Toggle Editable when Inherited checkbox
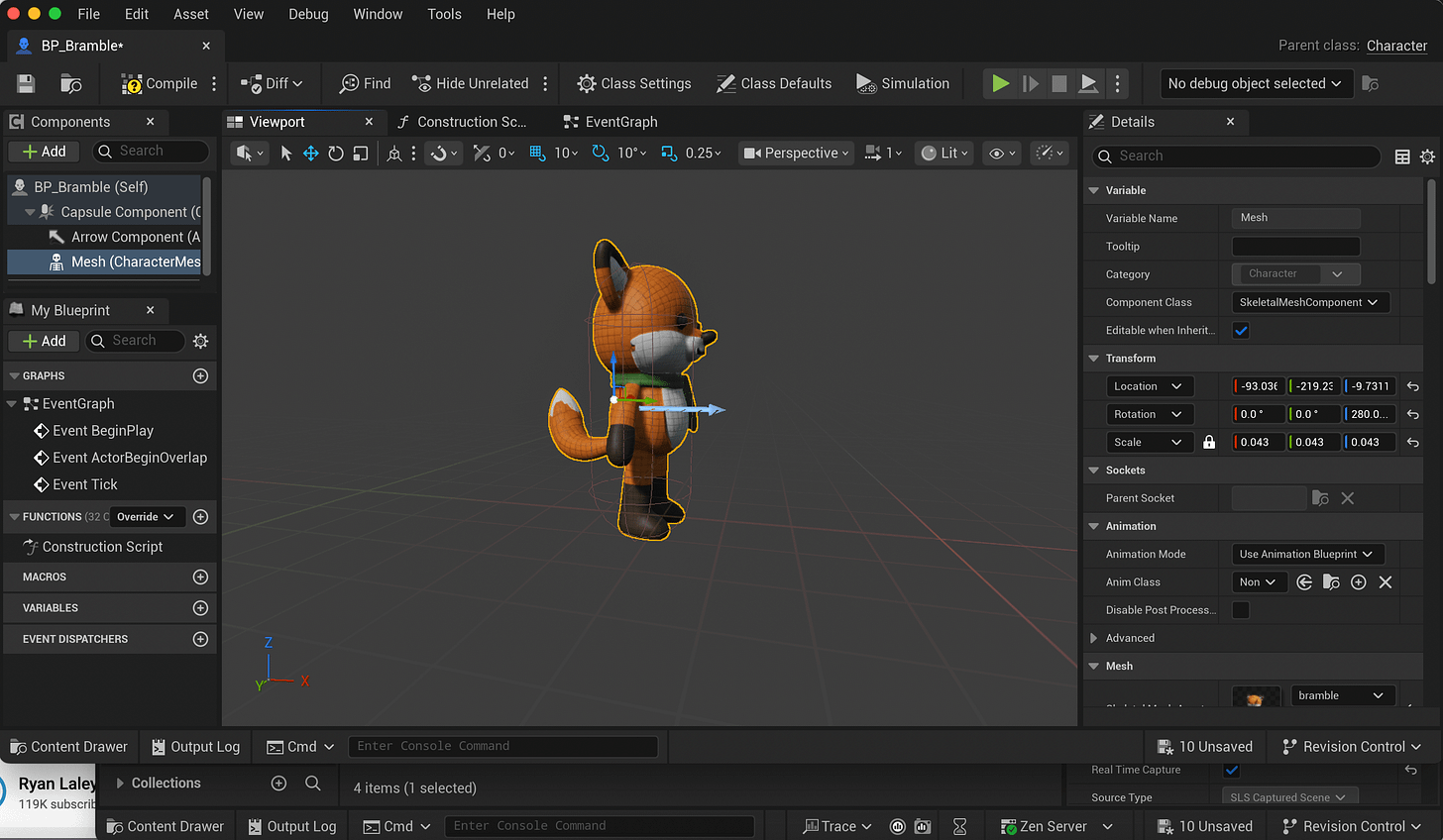Screen dimensions: 1443x840 [1241, 331]
